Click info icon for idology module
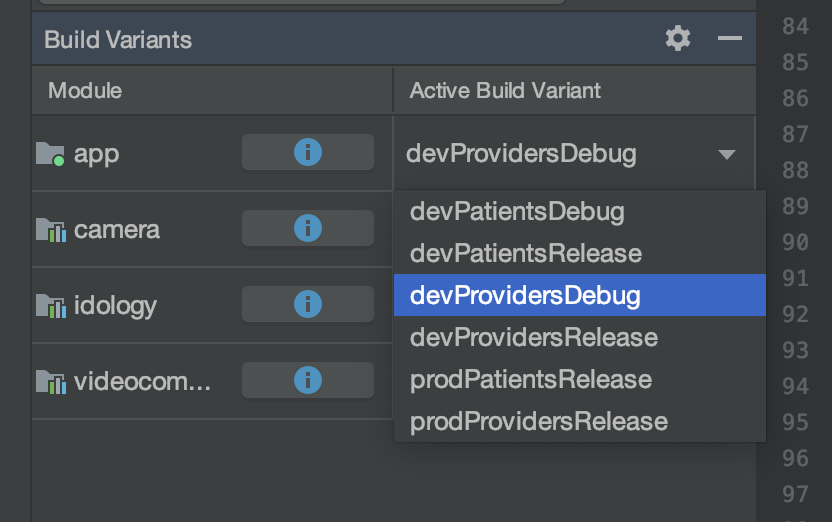Image resolution: width=832 pixels, height=522 pixels. pos(308,304)
